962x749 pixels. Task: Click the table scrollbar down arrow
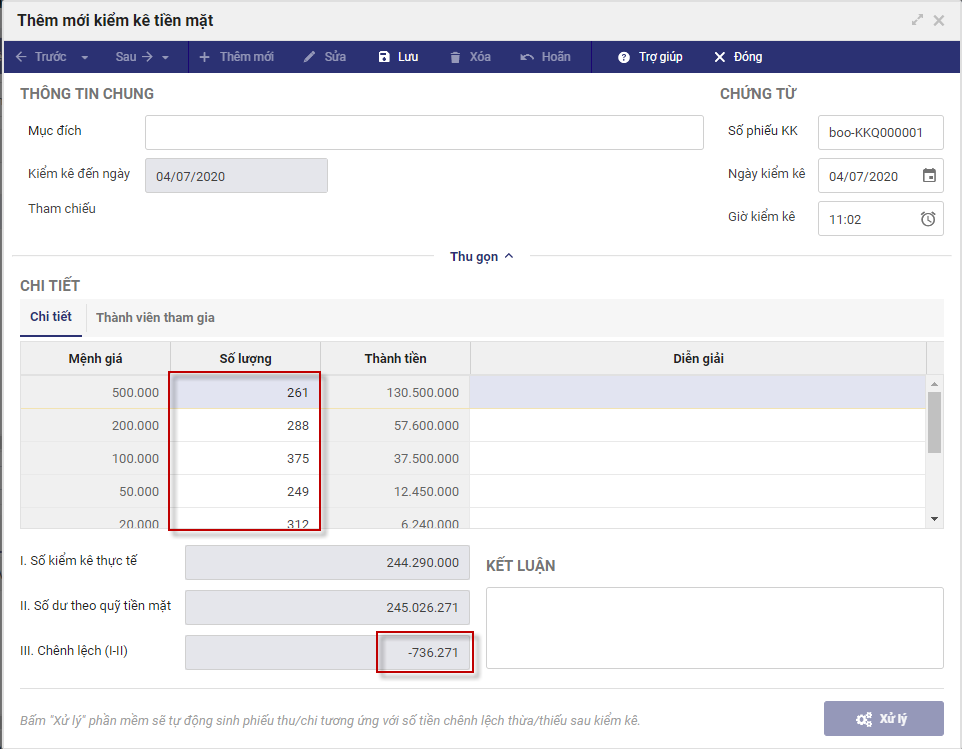tap(934, 519)
